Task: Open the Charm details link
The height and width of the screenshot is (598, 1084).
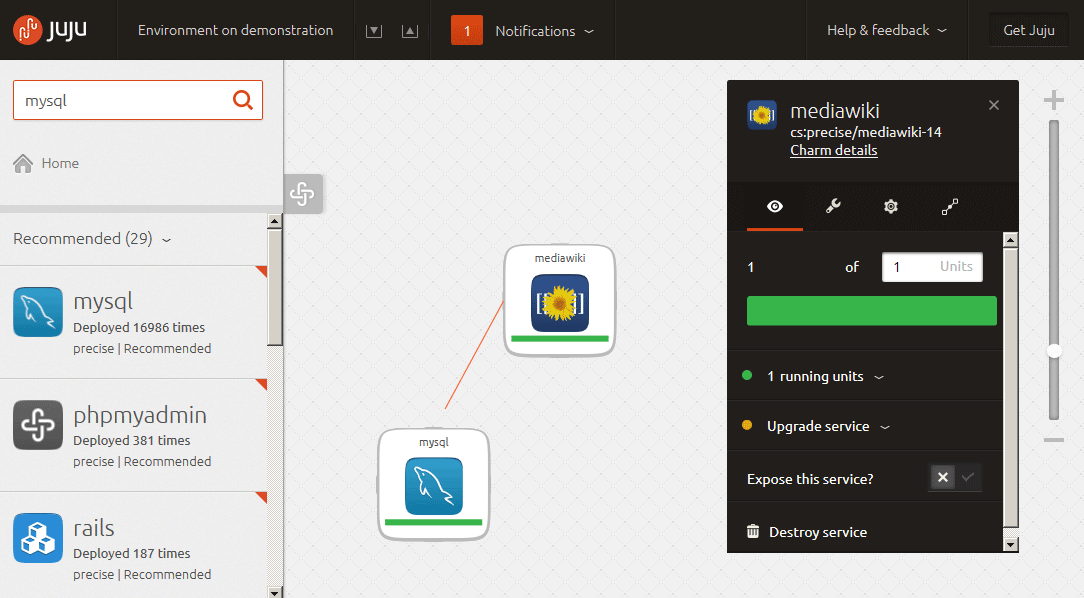Action: coord(834,150)
